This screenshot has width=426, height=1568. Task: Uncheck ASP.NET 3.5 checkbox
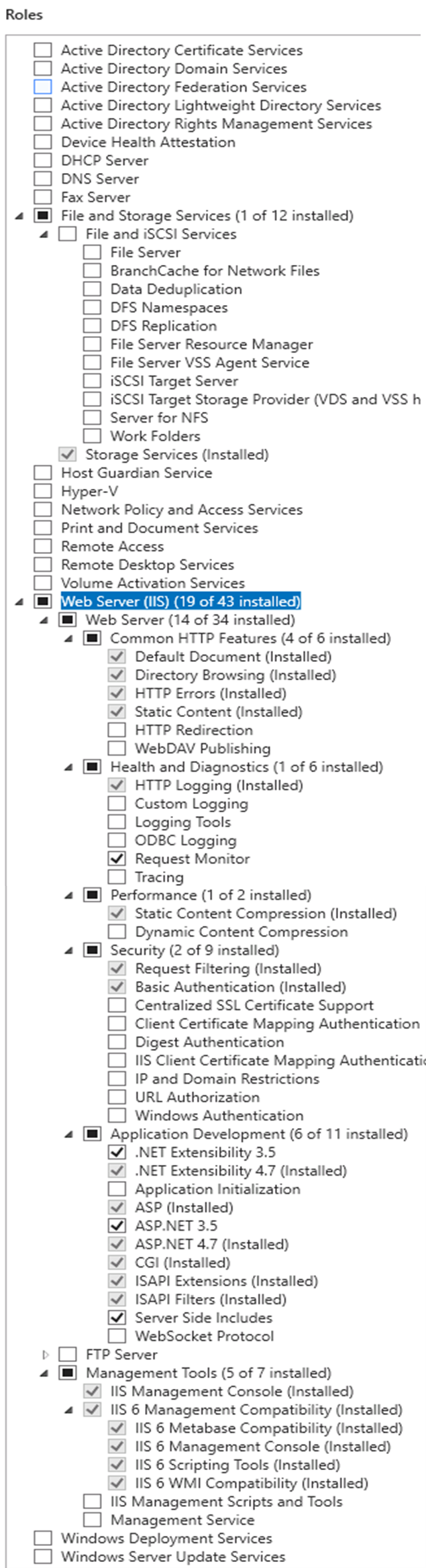(117, 1225)
